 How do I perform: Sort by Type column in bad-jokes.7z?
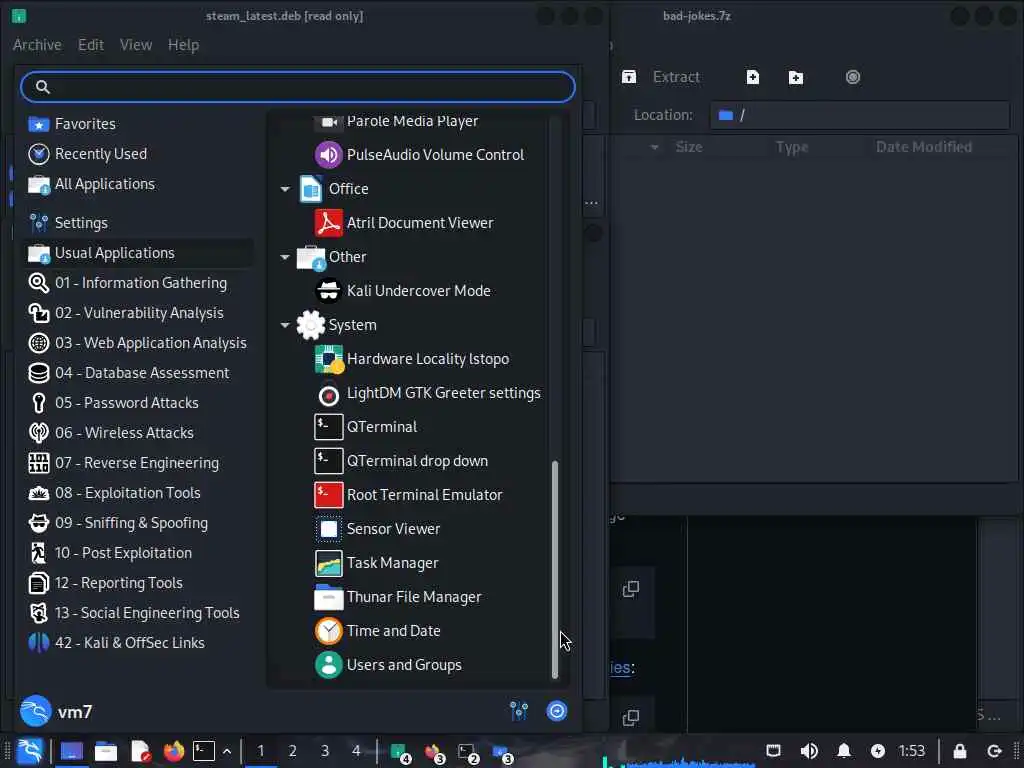(x=792, y=147)
